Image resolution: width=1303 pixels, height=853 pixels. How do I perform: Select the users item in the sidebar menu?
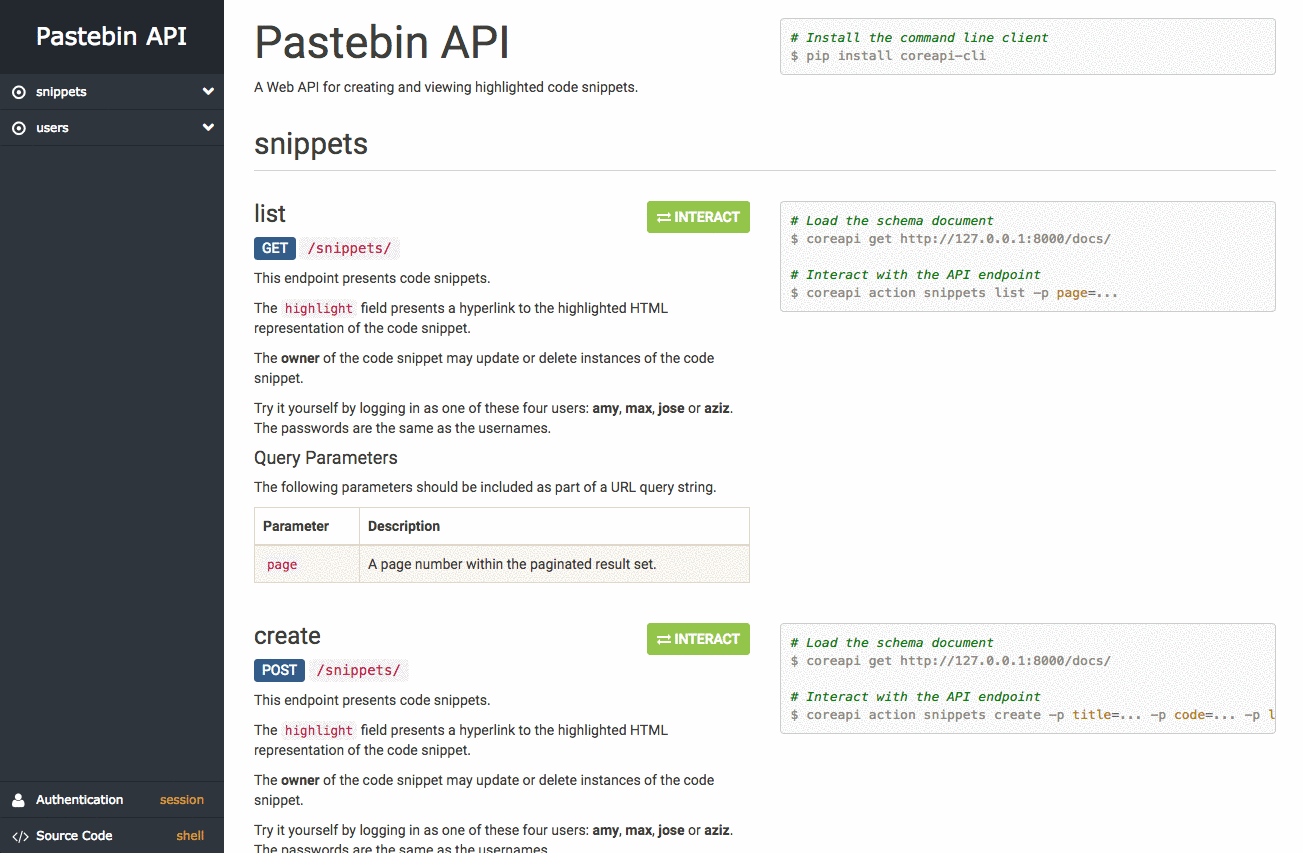coord(55,127)
